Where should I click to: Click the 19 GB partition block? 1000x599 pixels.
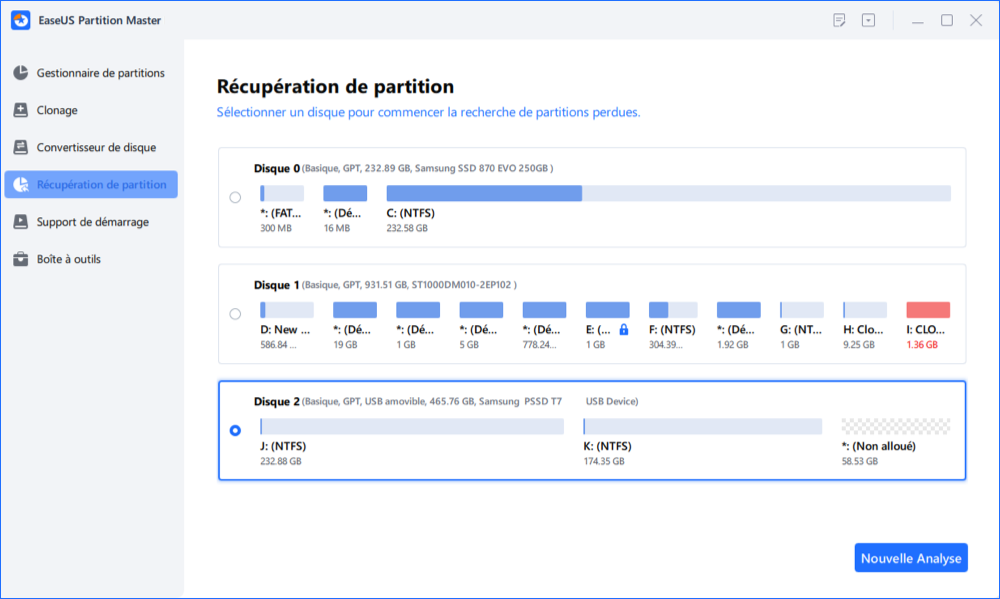tap(355, 310)
